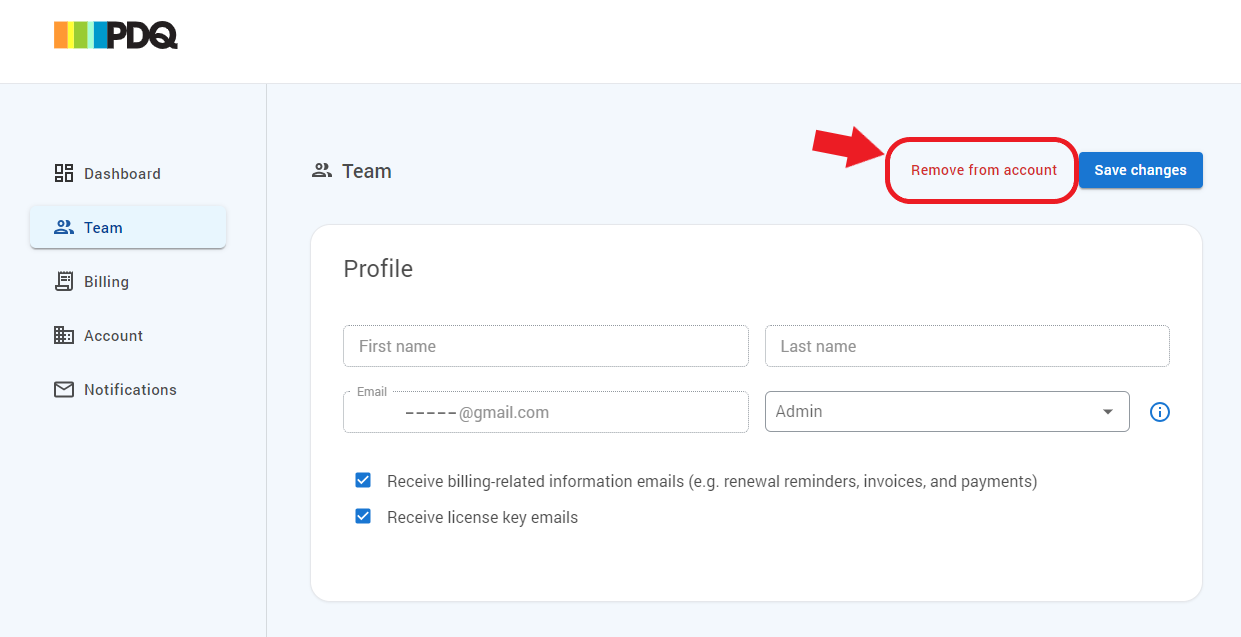Go to the Dashboard menu item
The image size is (1241, 637).
(x=122, y=174)
